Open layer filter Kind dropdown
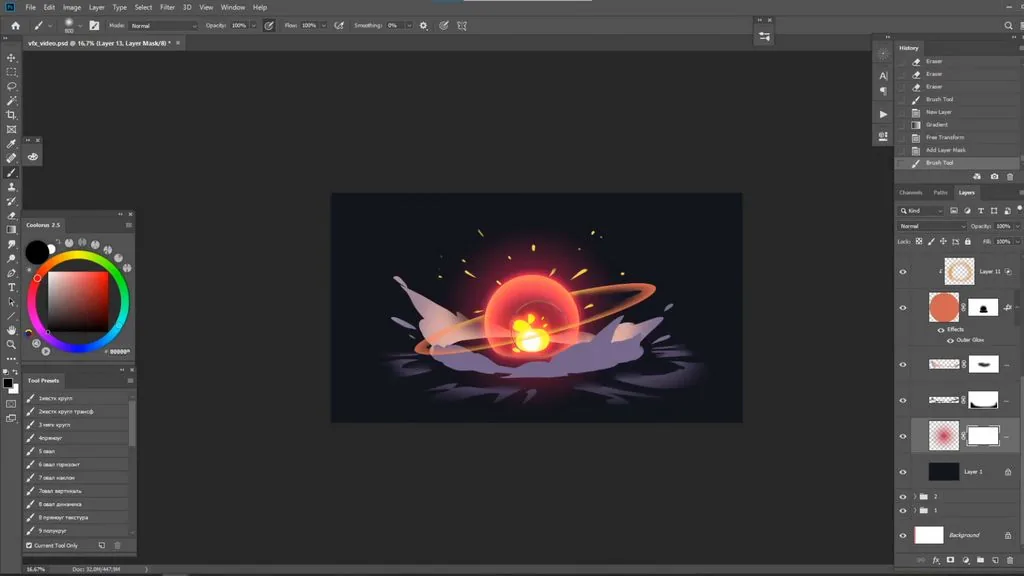 pyautogui.click(x=921, y=211)
